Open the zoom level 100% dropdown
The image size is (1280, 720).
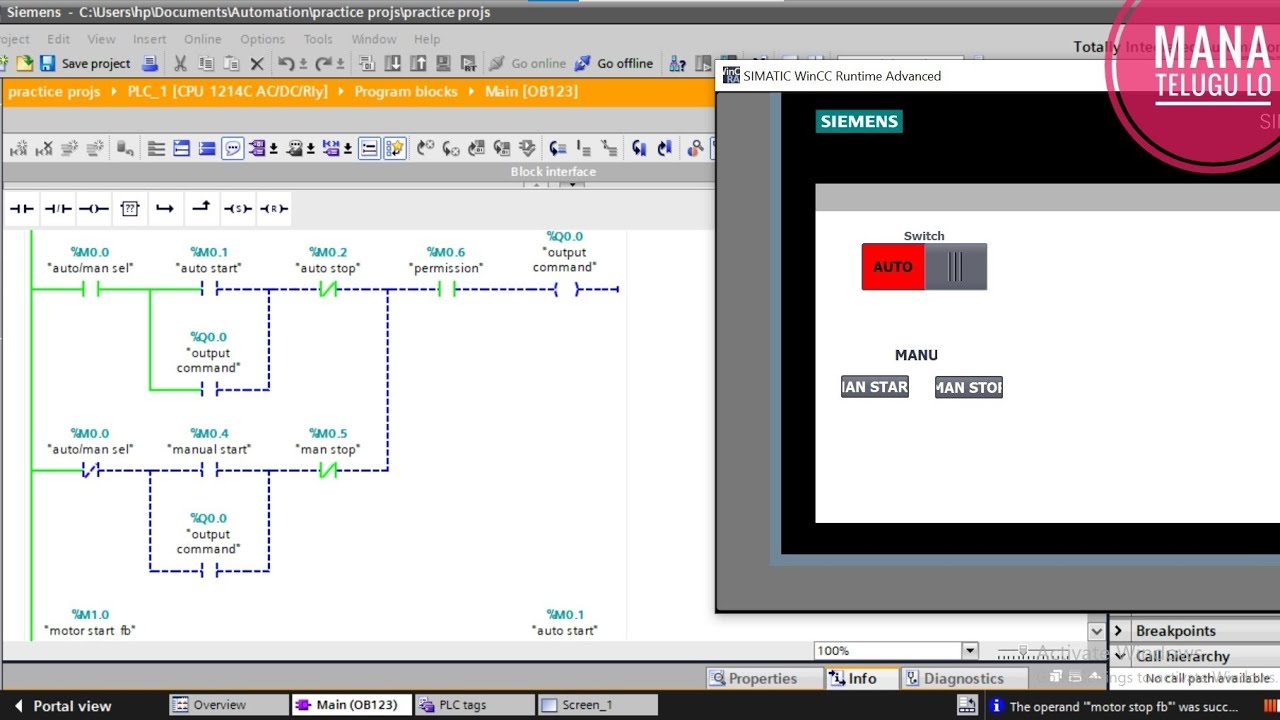(969, 651)
